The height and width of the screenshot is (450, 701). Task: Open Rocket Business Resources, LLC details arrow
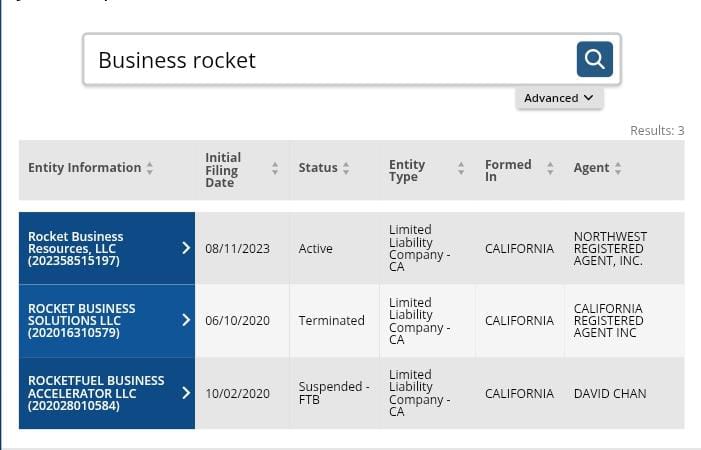[186, 248]
